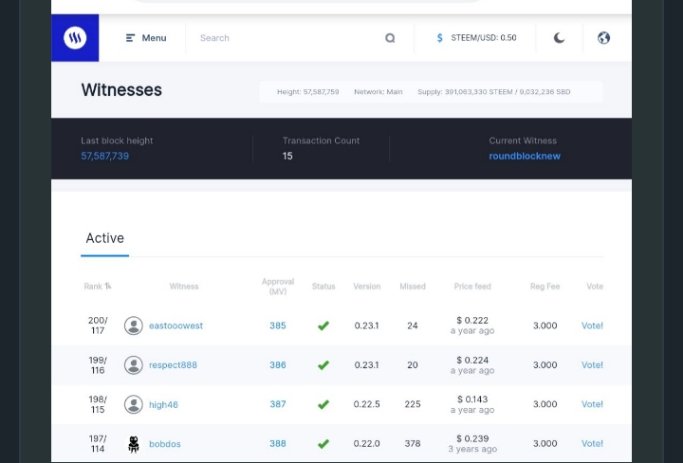Open witness bobdos profile link
The height and width of the screenshot is (463, 683).
[x=165, y=444]
